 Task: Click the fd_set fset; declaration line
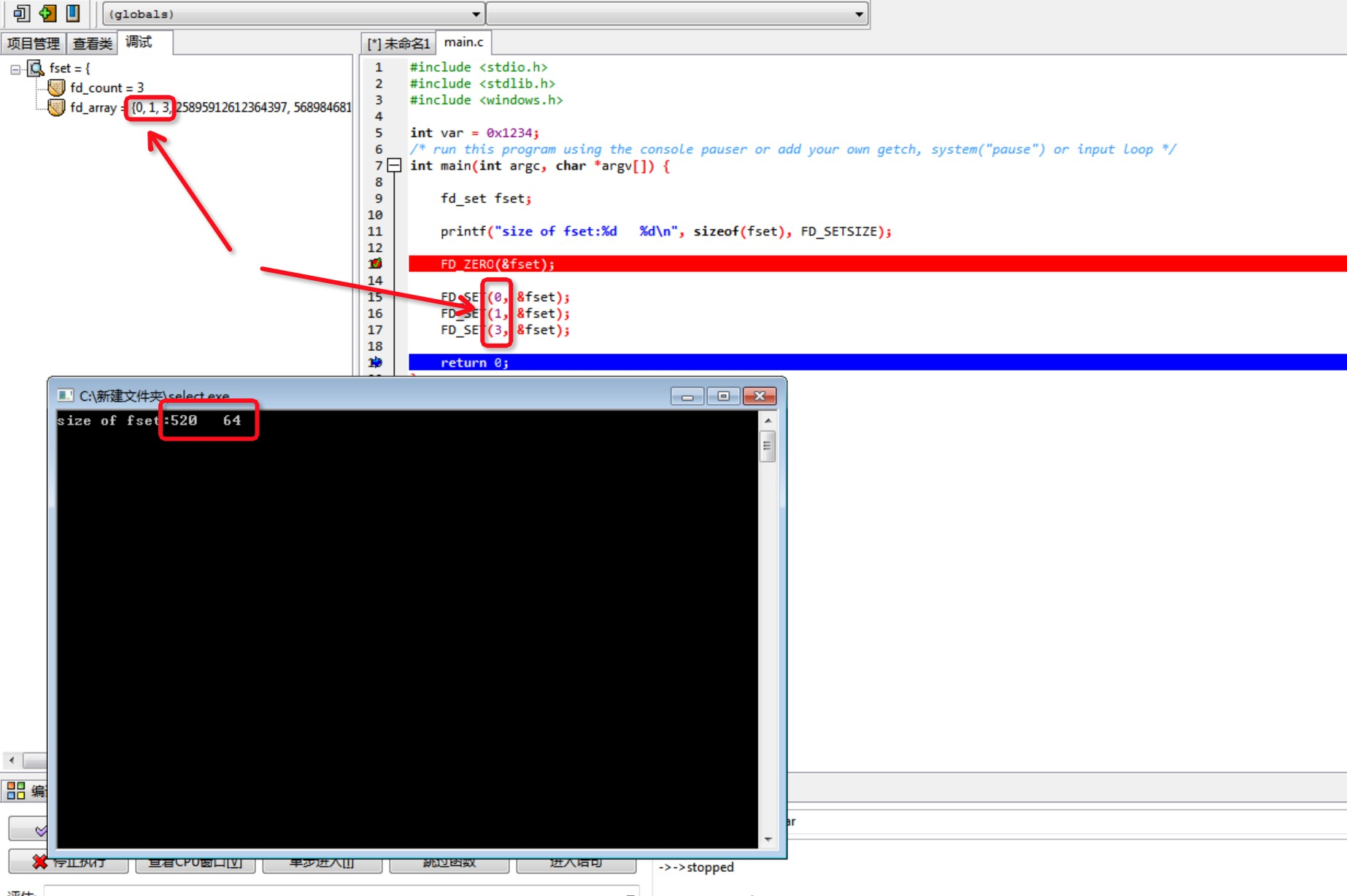point(486,198)
